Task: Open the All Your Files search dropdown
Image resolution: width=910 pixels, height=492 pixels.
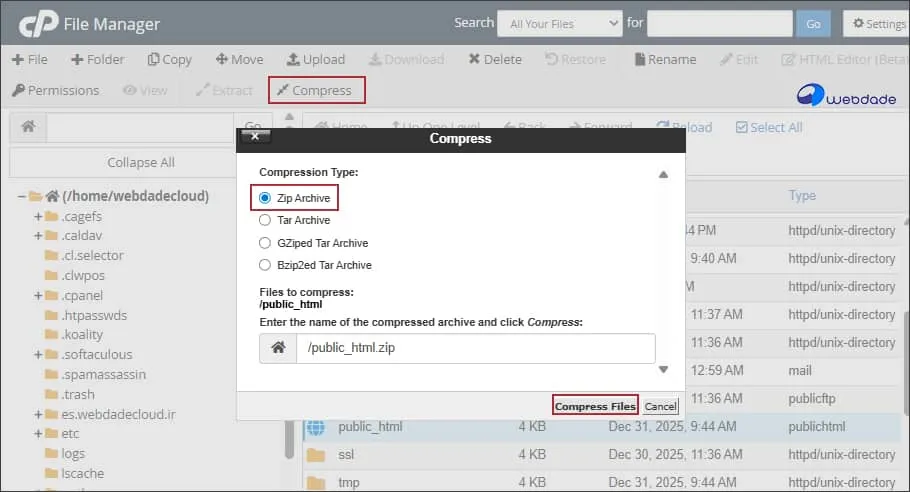Action: click(x=564, y=24)
